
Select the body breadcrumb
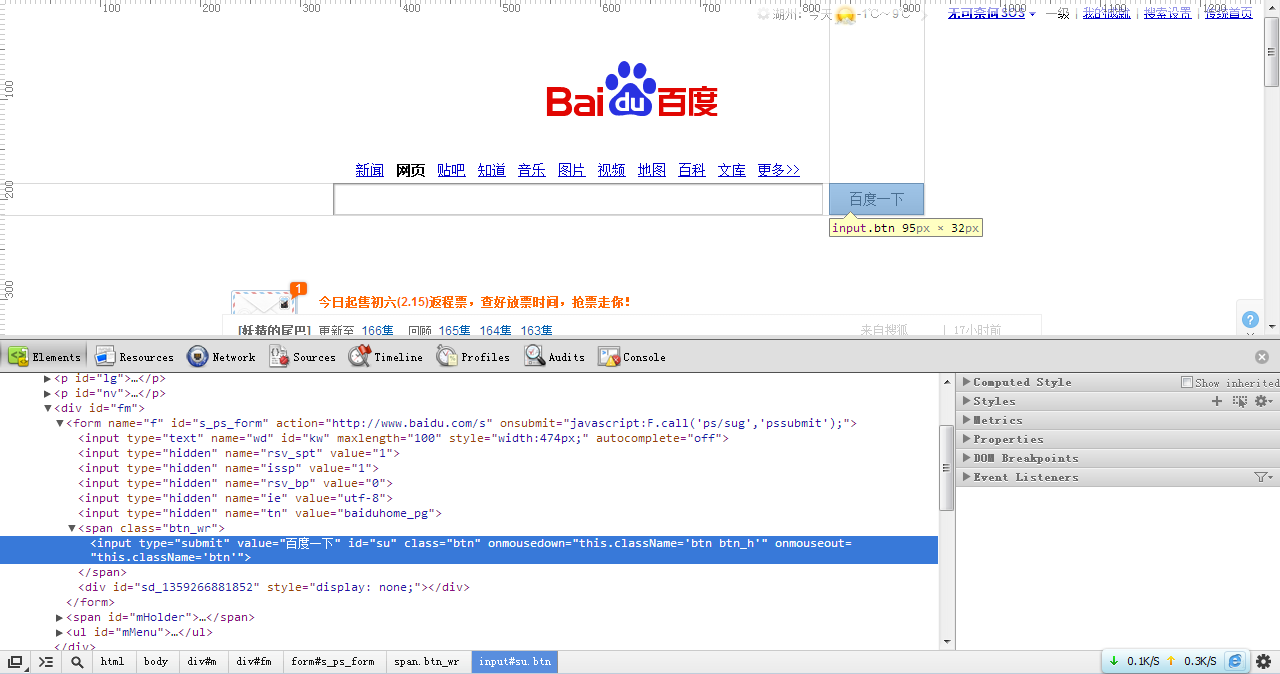click(156, 662)
